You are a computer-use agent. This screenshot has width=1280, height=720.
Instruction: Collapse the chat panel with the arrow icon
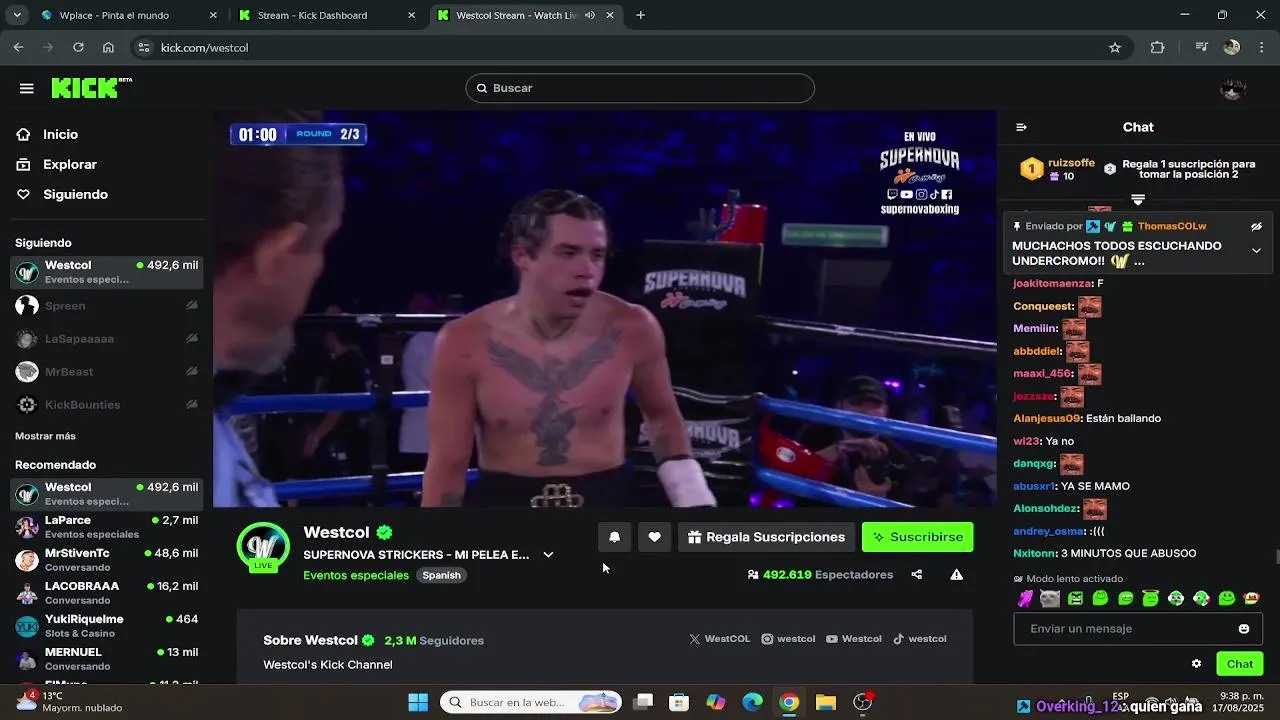click(x=1021, y=127)
